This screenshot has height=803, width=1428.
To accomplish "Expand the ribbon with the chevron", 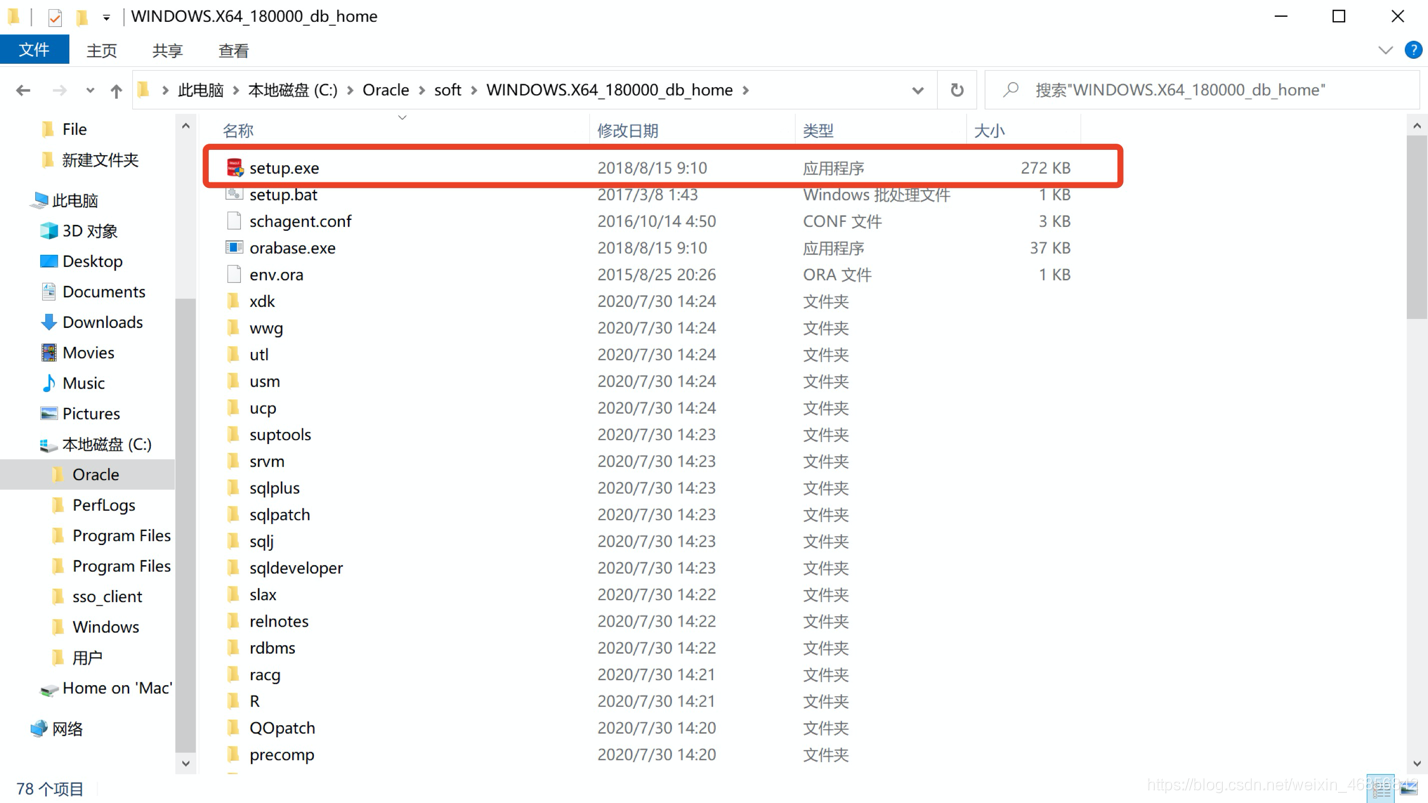I will click(x=1385, y=50).
